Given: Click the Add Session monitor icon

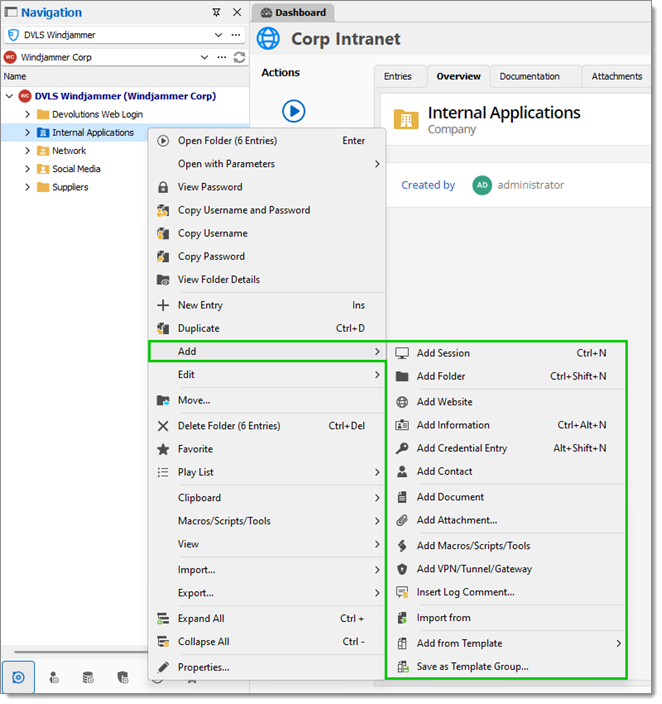Looking at the screenshot, I should click(403, 355).
